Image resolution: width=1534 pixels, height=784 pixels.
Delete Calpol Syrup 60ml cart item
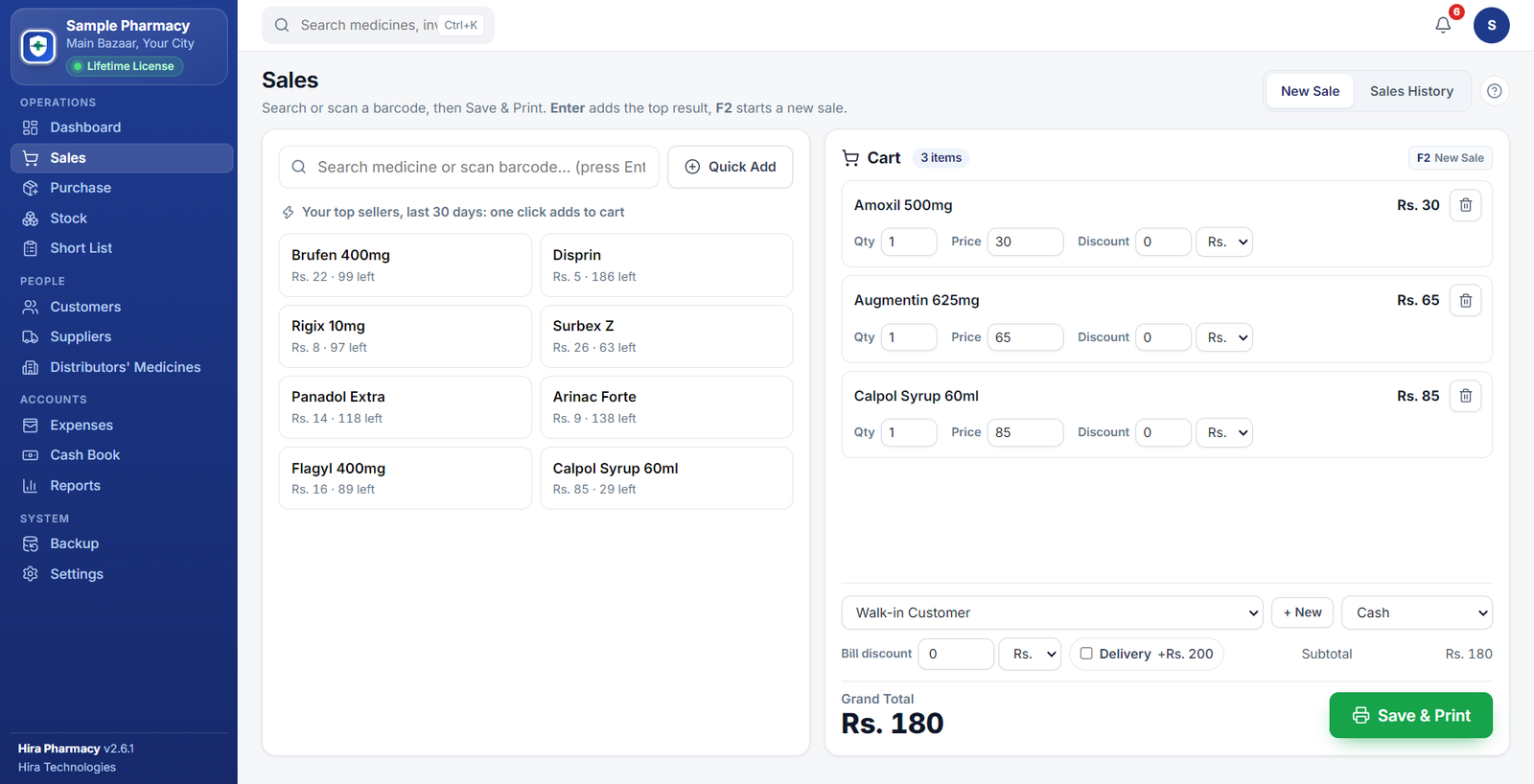pos(1465,396)
